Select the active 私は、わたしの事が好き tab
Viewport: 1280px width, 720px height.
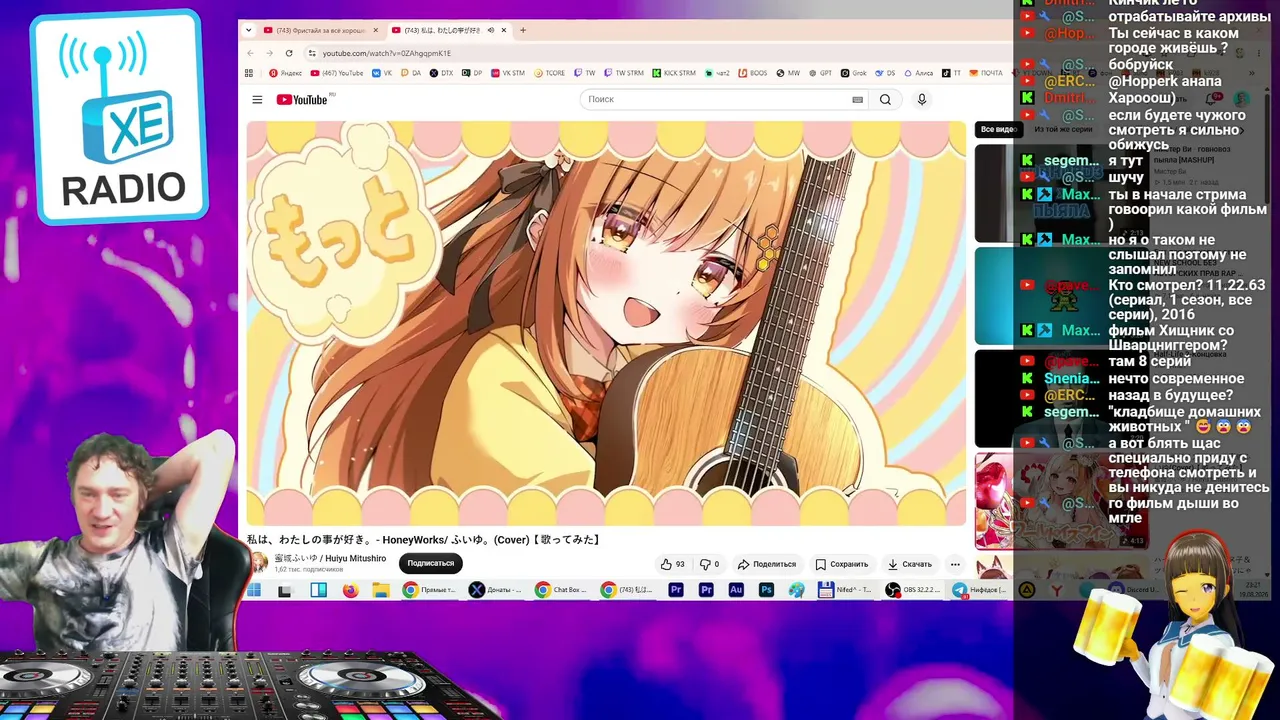(449, 30)
